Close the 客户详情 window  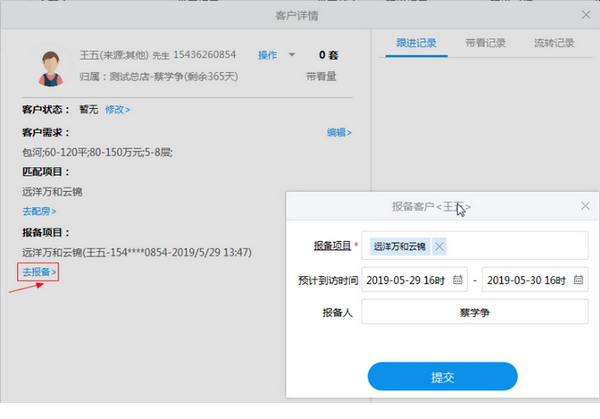click(x=586, y=14)
